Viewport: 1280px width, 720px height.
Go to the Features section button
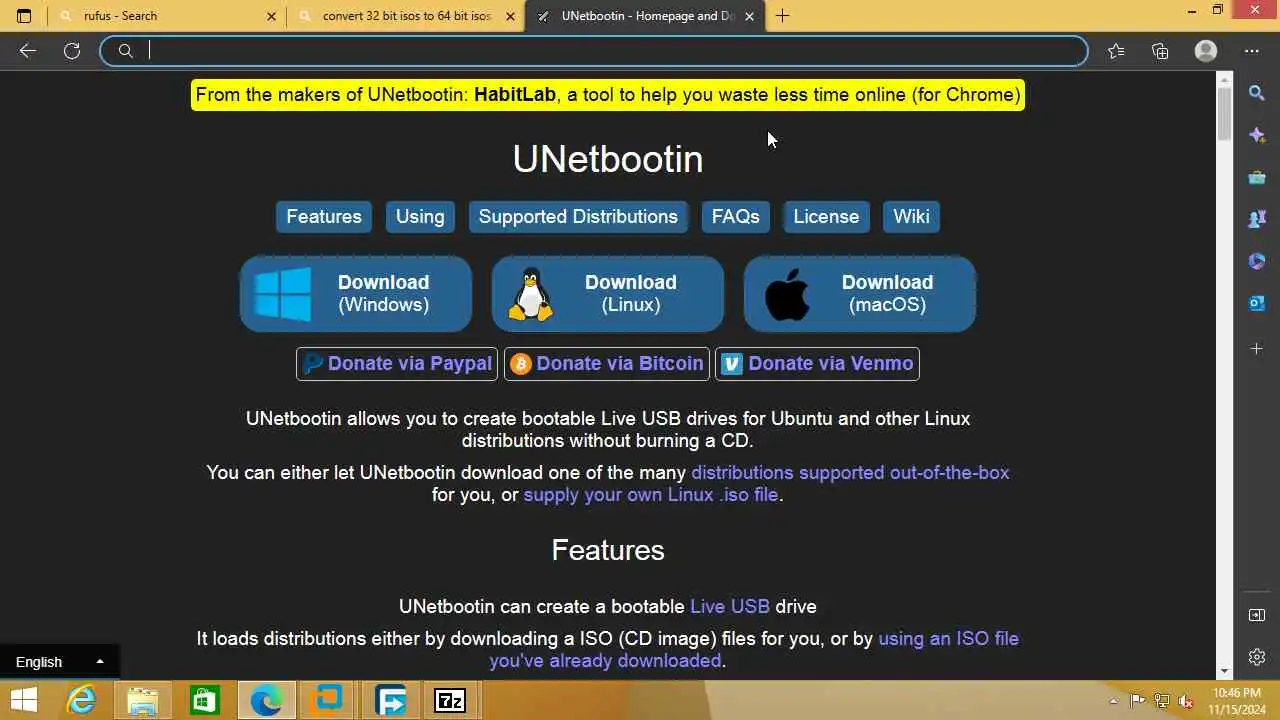tap(324, 217)
